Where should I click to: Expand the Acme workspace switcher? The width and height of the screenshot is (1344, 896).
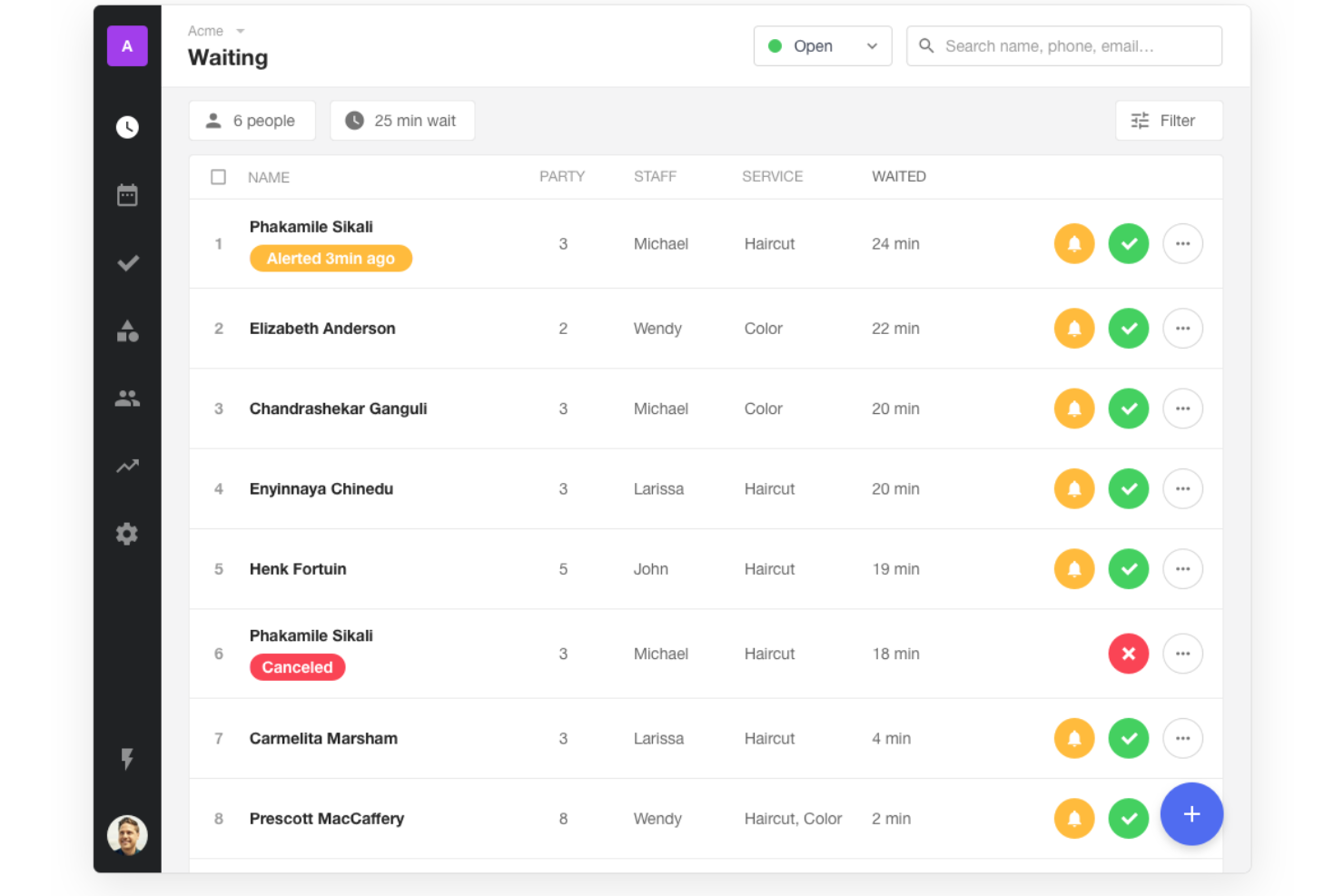pos(216,30)
